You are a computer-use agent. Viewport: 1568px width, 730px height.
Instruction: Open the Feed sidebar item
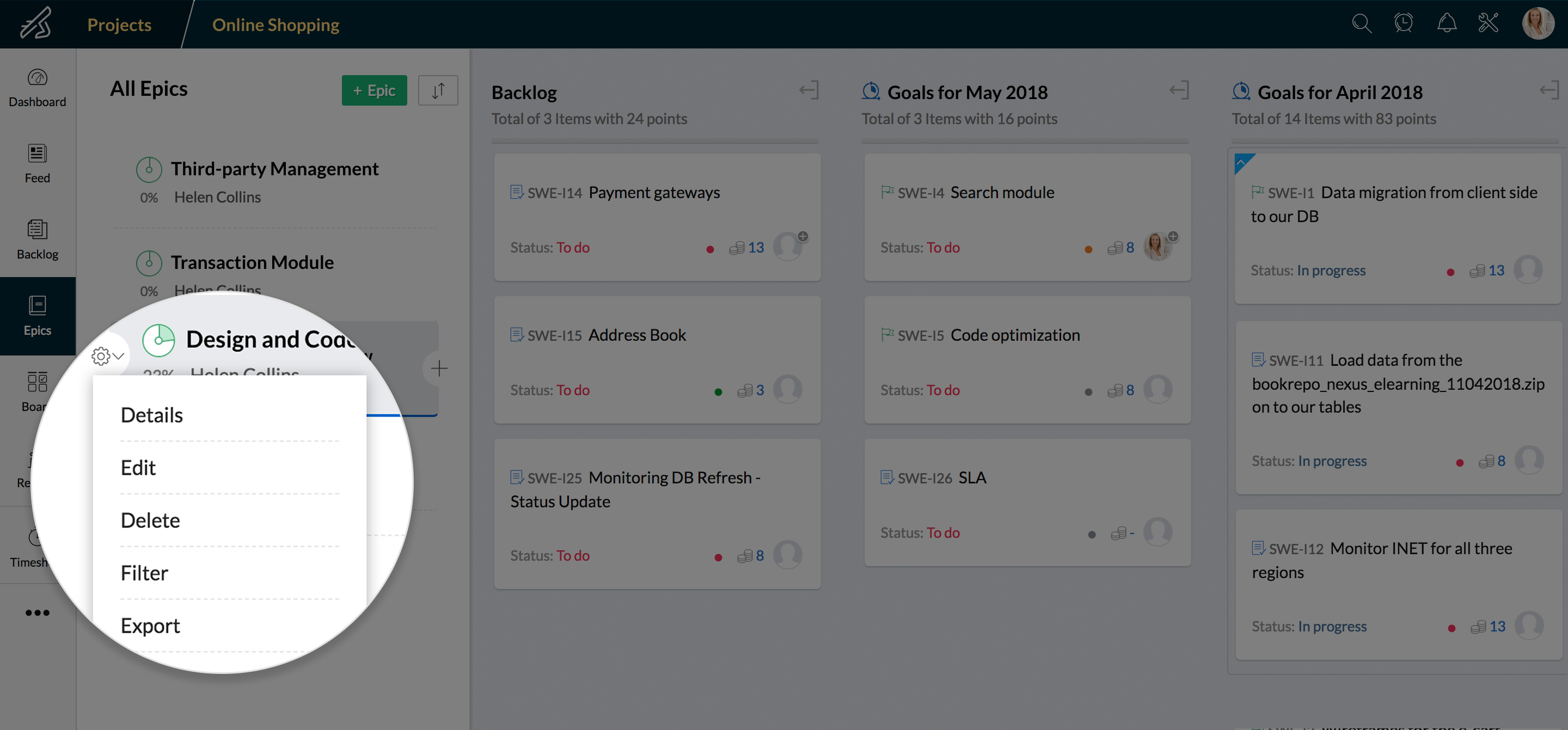coord(37,163)
